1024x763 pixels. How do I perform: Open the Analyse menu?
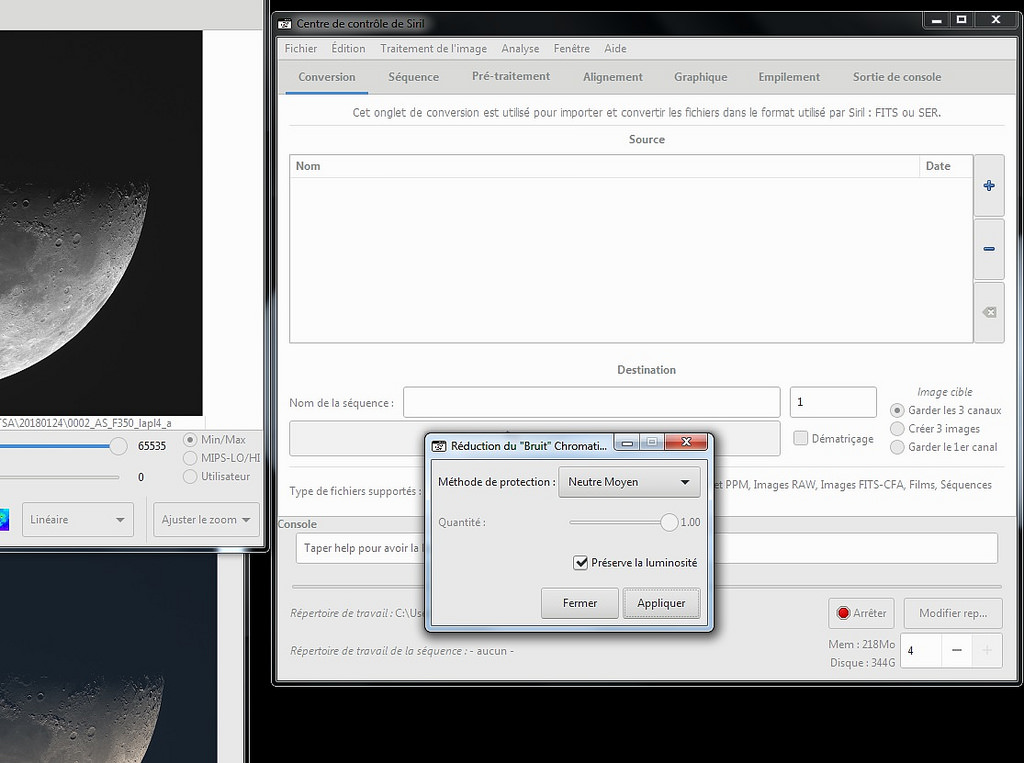tap(520, 48)
